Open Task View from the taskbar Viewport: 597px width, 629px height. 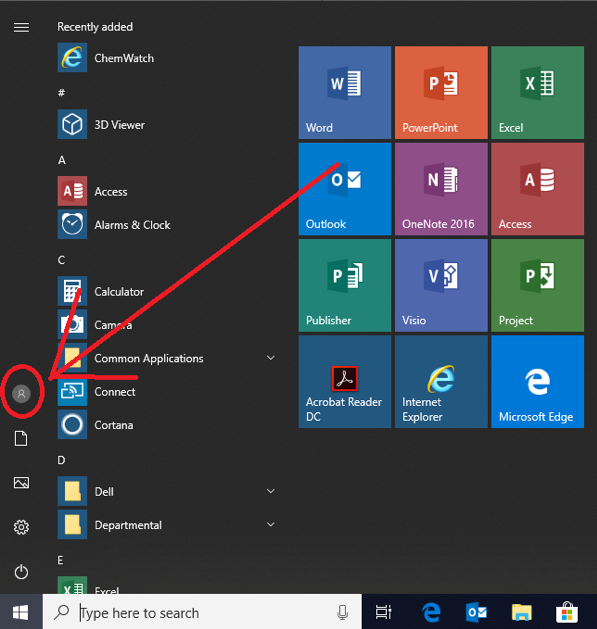click(x=383, y=612)
